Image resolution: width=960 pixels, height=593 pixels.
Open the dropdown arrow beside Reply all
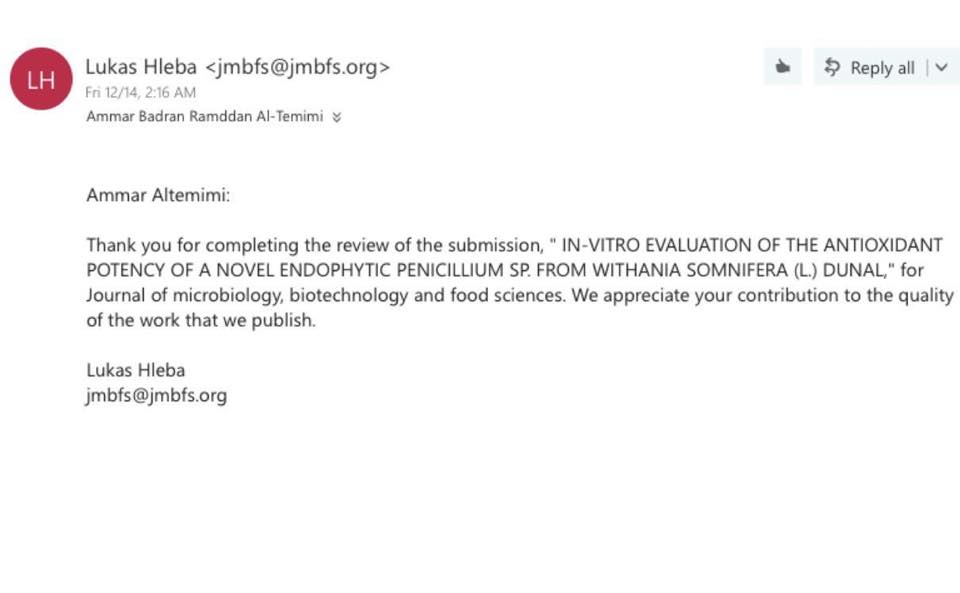pos(941,67)
